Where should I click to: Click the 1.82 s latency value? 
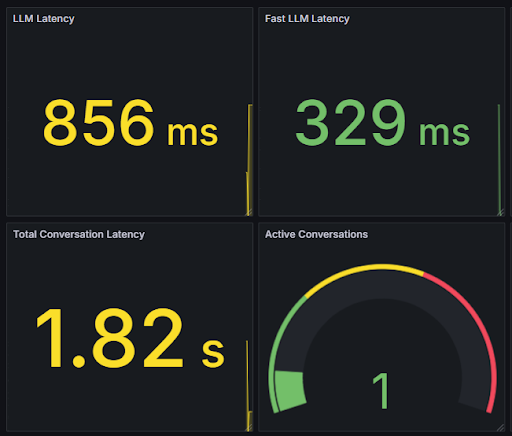pos(130,338)
